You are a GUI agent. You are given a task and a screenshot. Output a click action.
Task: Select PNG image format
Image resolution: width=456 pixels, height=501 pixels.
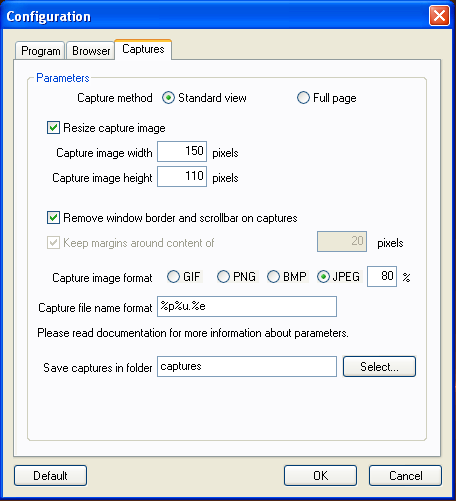223,277
